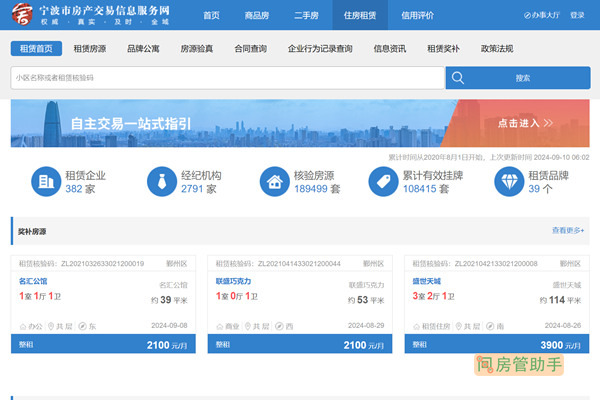Click the 2791 家 agency count

pos(199,189)
